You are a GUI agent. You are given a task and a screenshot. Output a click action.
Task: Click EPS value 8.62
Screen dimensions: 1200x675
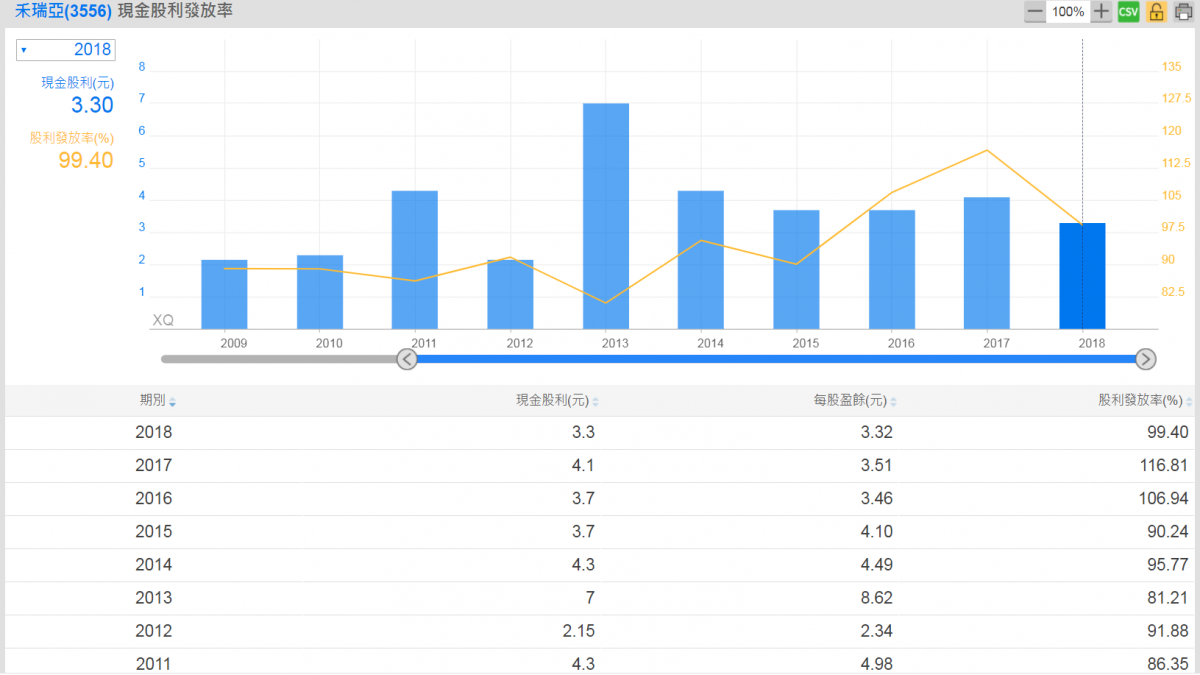pyautogui.click(x=876, y=597)
